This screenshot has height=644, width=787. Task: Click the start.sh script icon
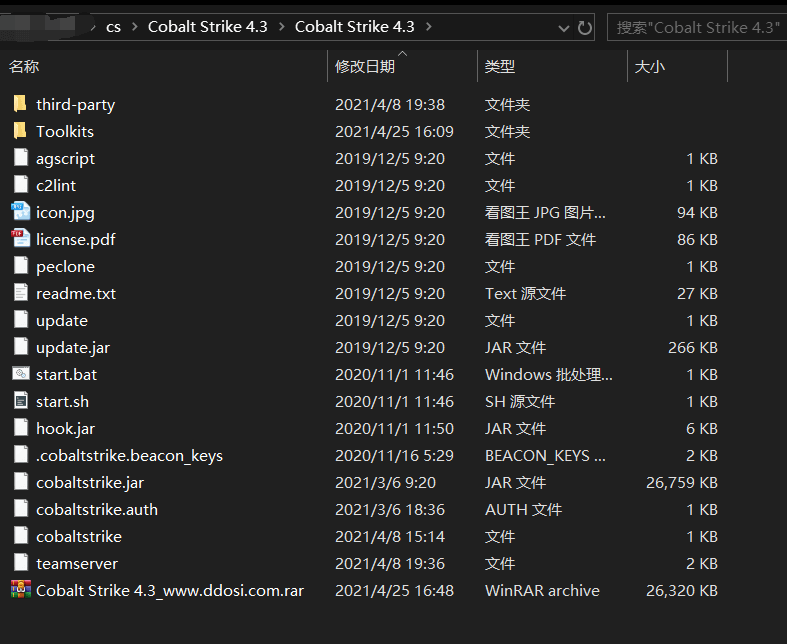pos(21,401)
